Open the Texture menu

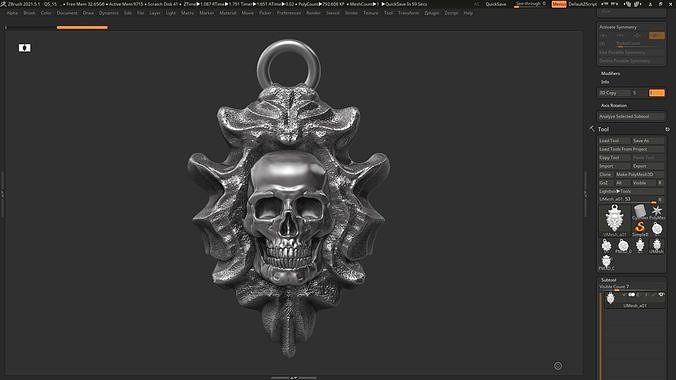(x=371, y=13)
